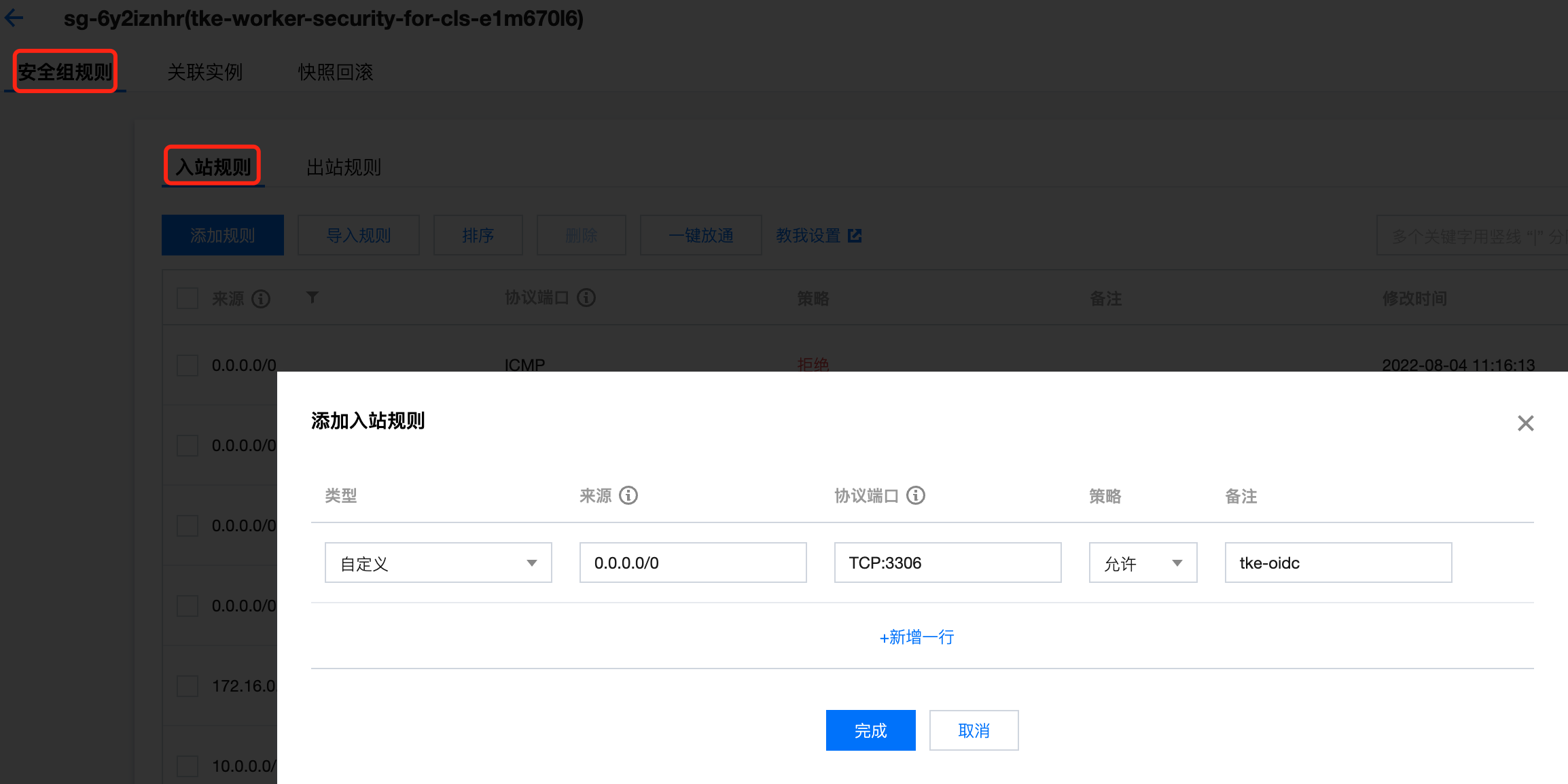The width and height of the screenshot is (1568, 784).
Task: Toggle the select-all checkbox in table header
Action: tap(188, 298)
